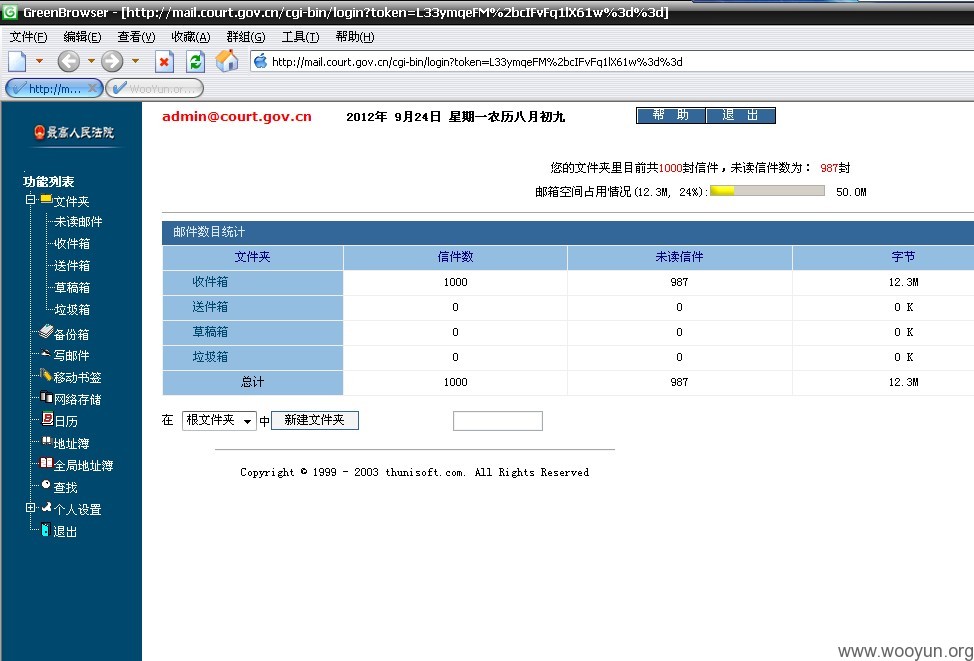Click the new page toolbar icon
The image size is (974, 661).
click(17, 61)
